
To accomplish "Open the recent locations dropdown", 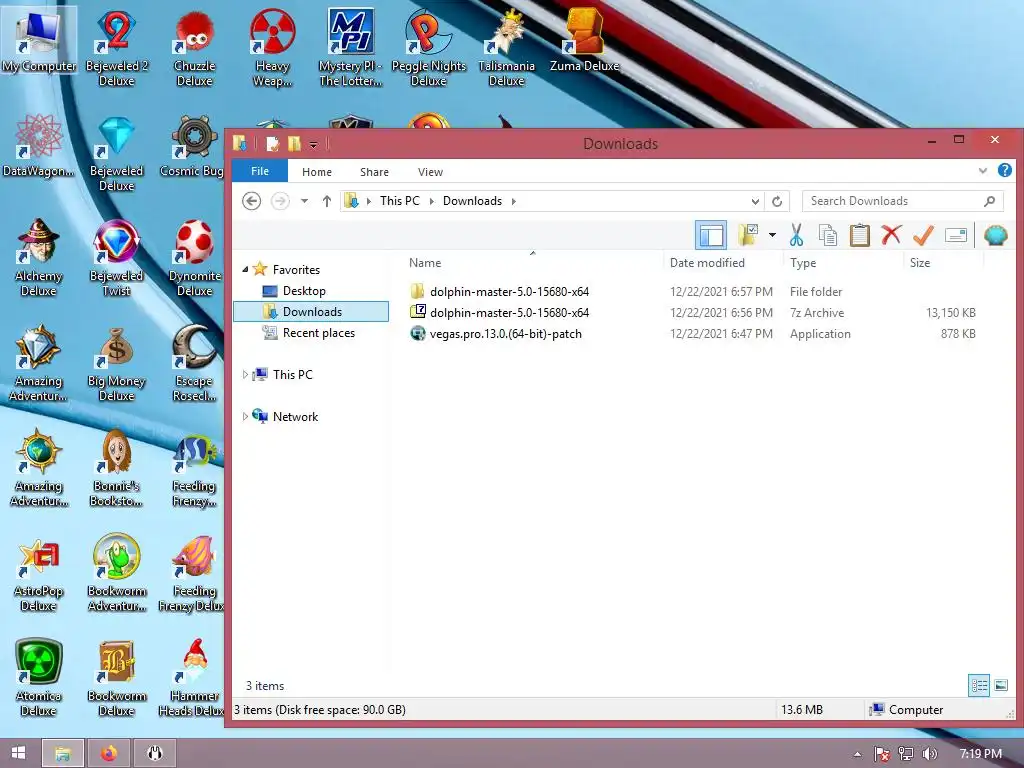I will click(304, 201).
